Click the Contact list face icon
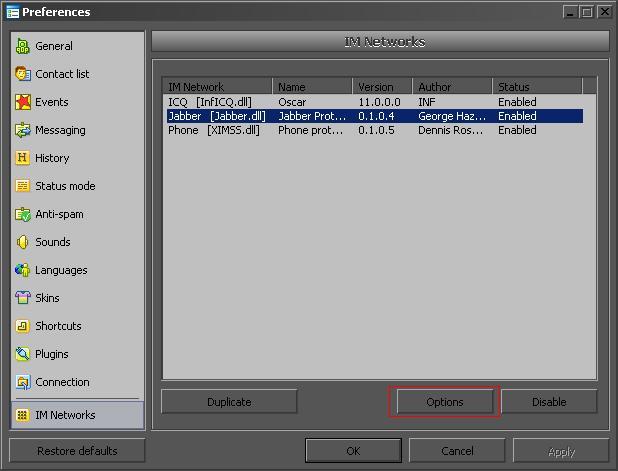The image size is (618, 471). 22,74
